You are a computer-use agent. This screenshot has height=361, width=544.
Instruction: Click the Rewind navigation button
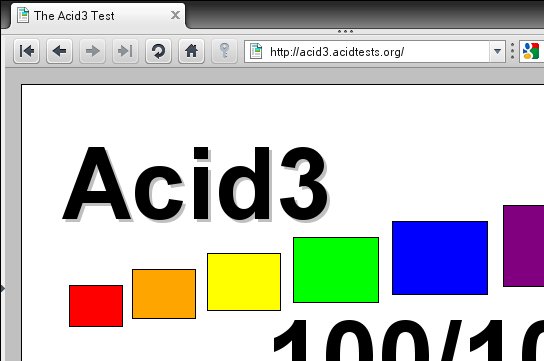coord(26,51)
